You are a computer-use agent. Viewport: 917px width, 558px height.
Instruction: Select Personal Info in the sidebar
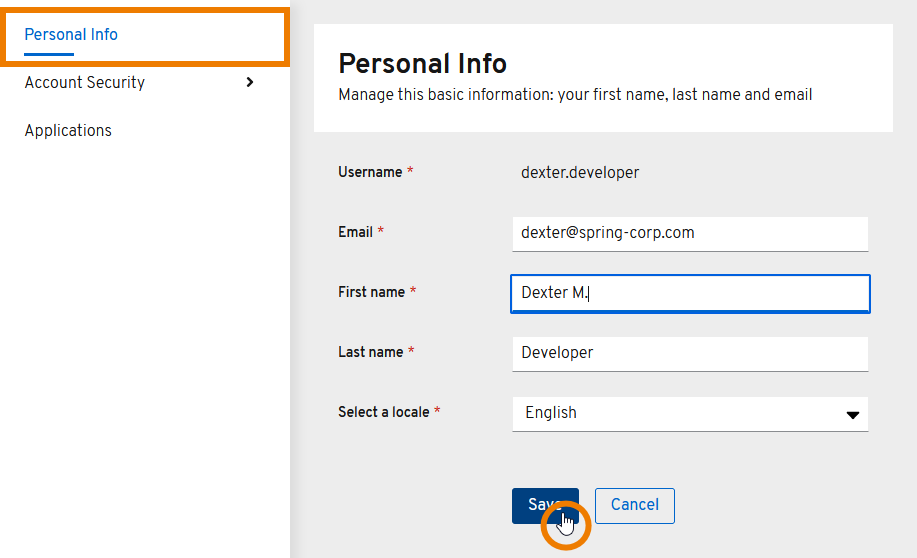coord(71,35)
